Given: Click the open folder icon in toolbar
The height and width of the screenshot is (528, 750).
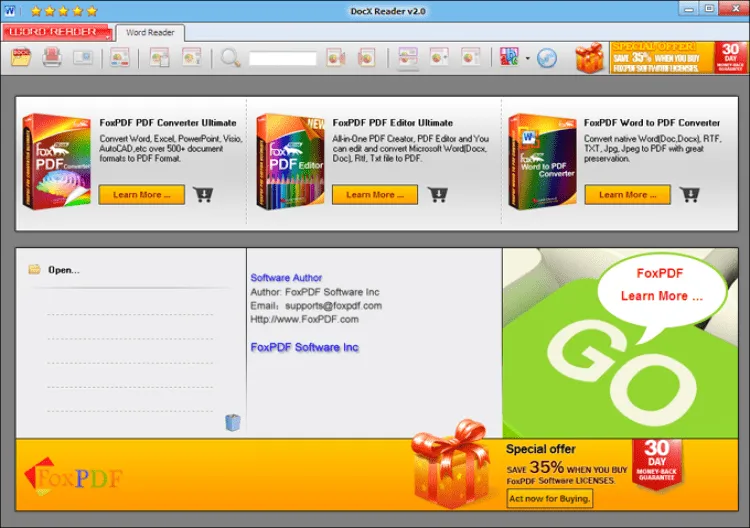Looking at the screenshot, I should click(x=21, y=57).
